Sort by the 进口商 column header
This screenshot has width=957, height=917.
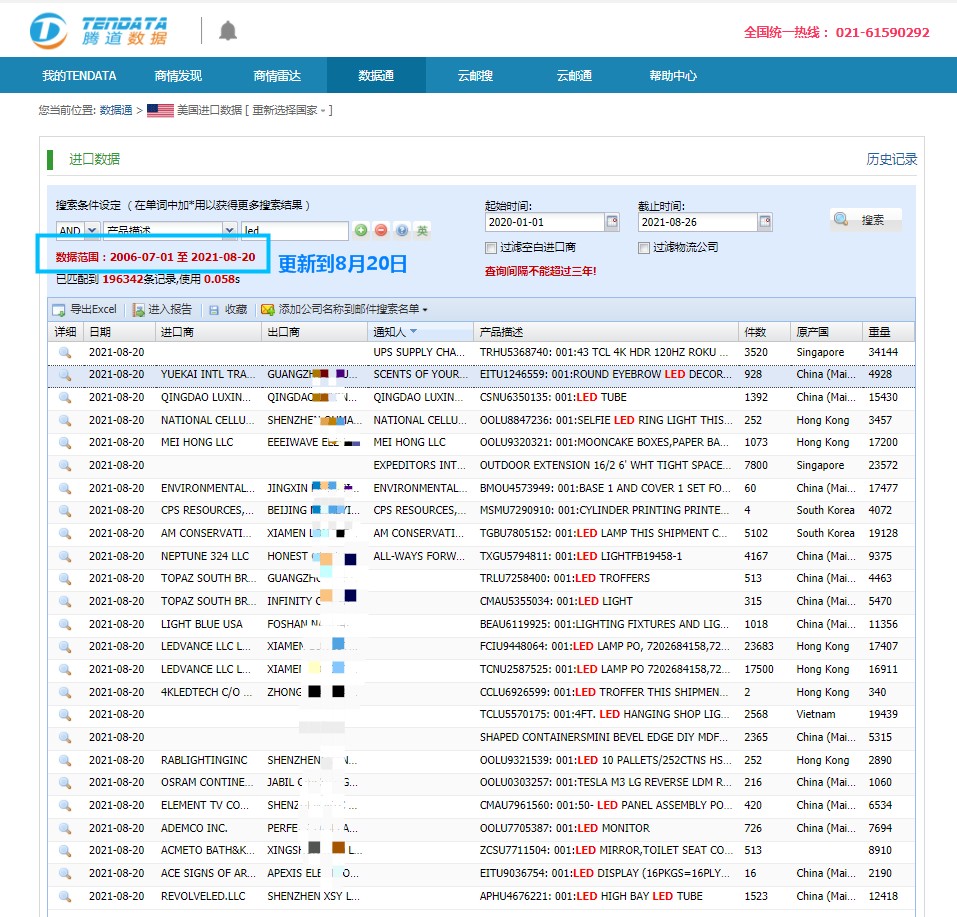pyautogui.click(x=208, y=332)
